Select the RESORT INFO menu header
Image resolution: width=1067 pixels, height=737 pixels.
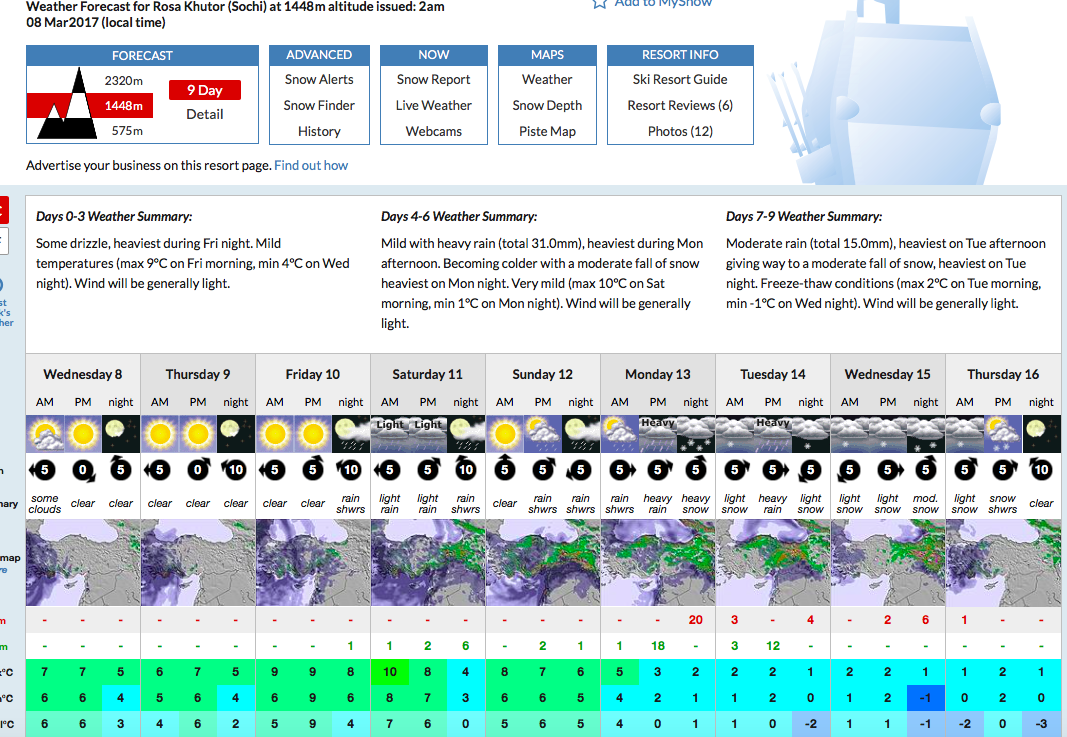(x=680, y=54)
